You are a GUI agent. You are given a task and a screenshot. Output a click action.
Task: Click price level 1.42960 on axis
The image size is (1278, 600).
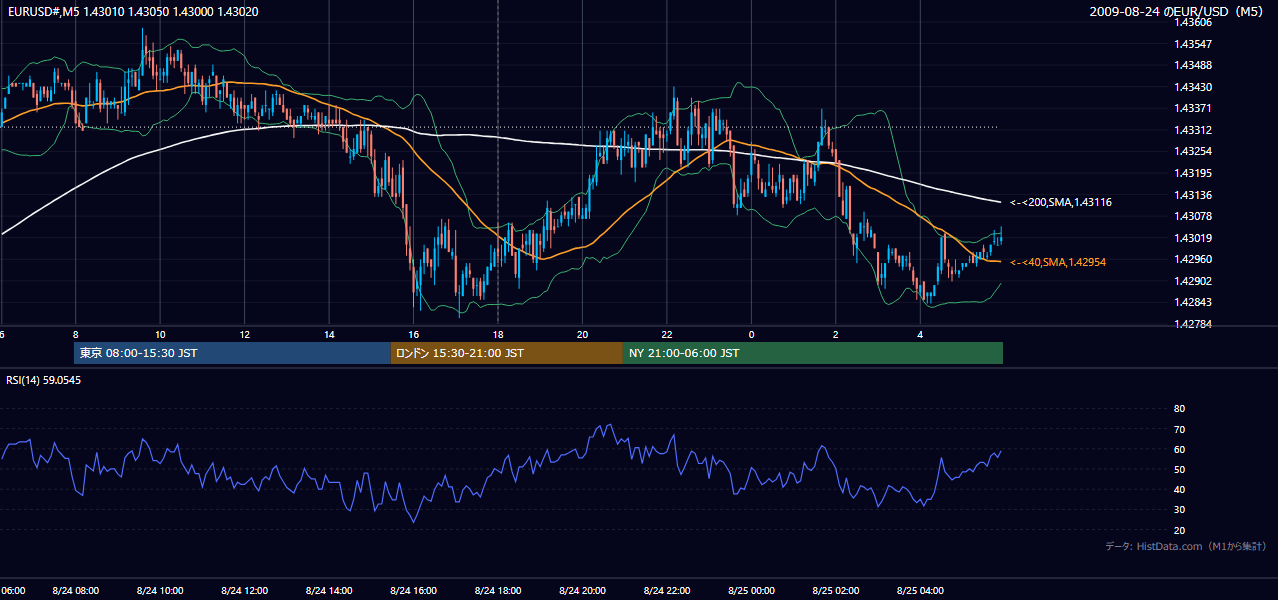point(1193,259)
